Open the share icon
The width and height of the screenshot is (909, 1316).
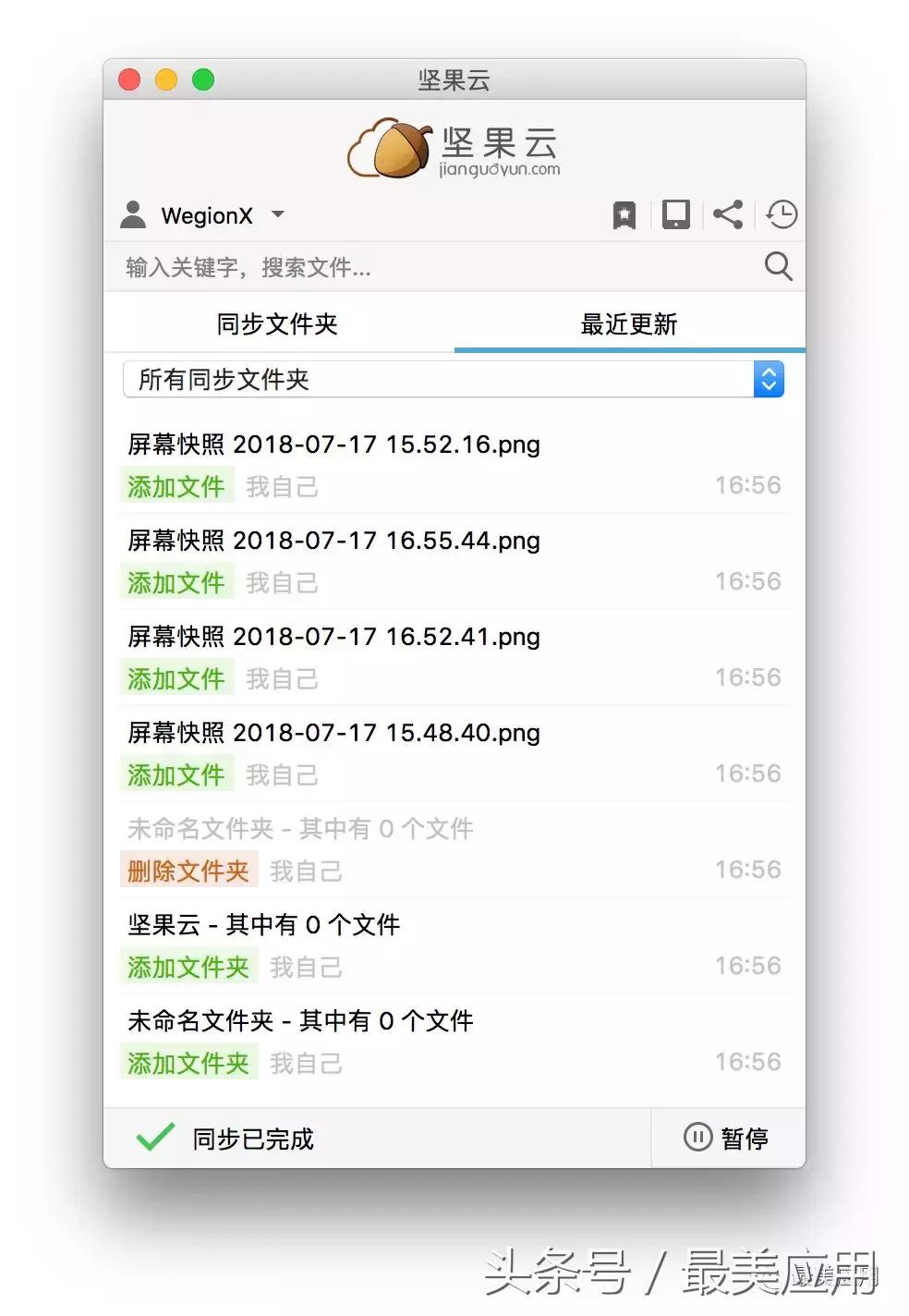coord(728,214)
